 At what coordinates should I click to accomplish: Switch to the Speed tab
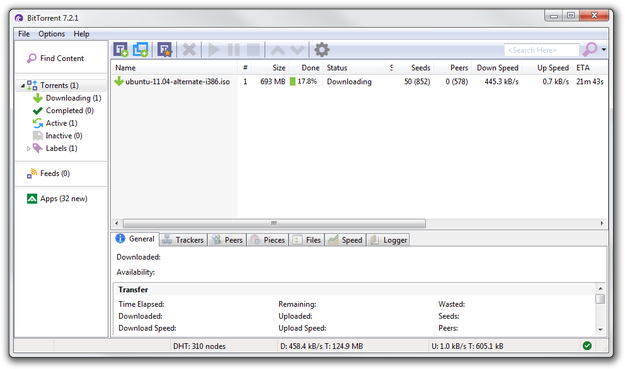click(345, 240)
